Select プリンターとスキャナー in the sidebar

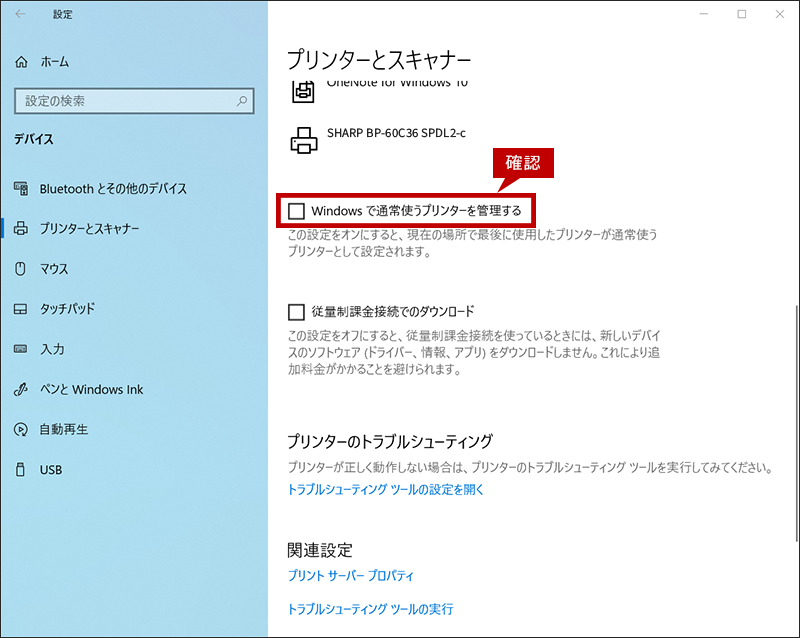[x=89, y=229]
